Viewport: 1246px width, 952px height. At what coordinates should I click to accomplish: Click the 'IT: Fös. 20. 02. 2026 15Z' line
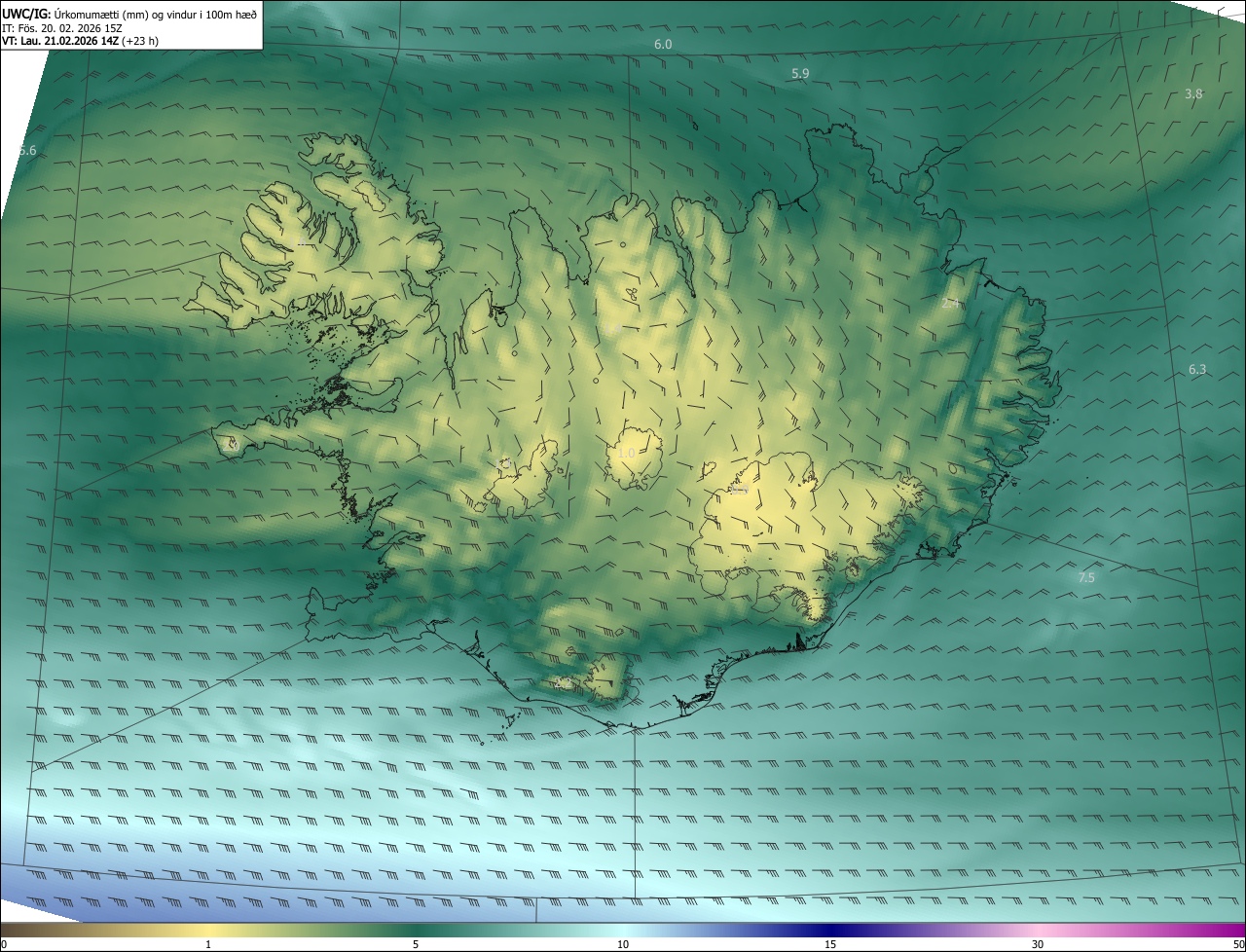coord(62,27)
